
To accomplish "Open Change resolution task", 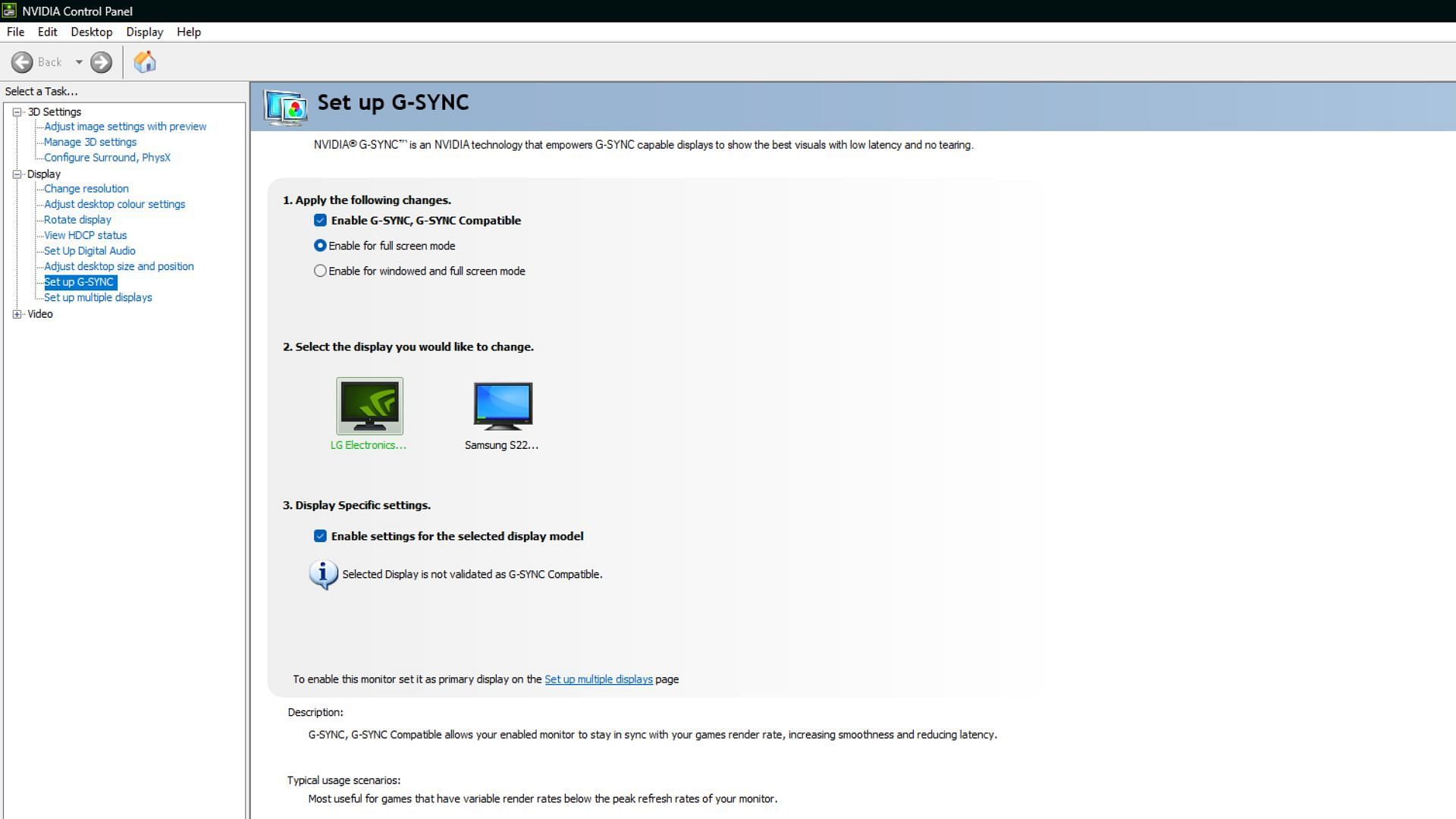I will (86, 189).
